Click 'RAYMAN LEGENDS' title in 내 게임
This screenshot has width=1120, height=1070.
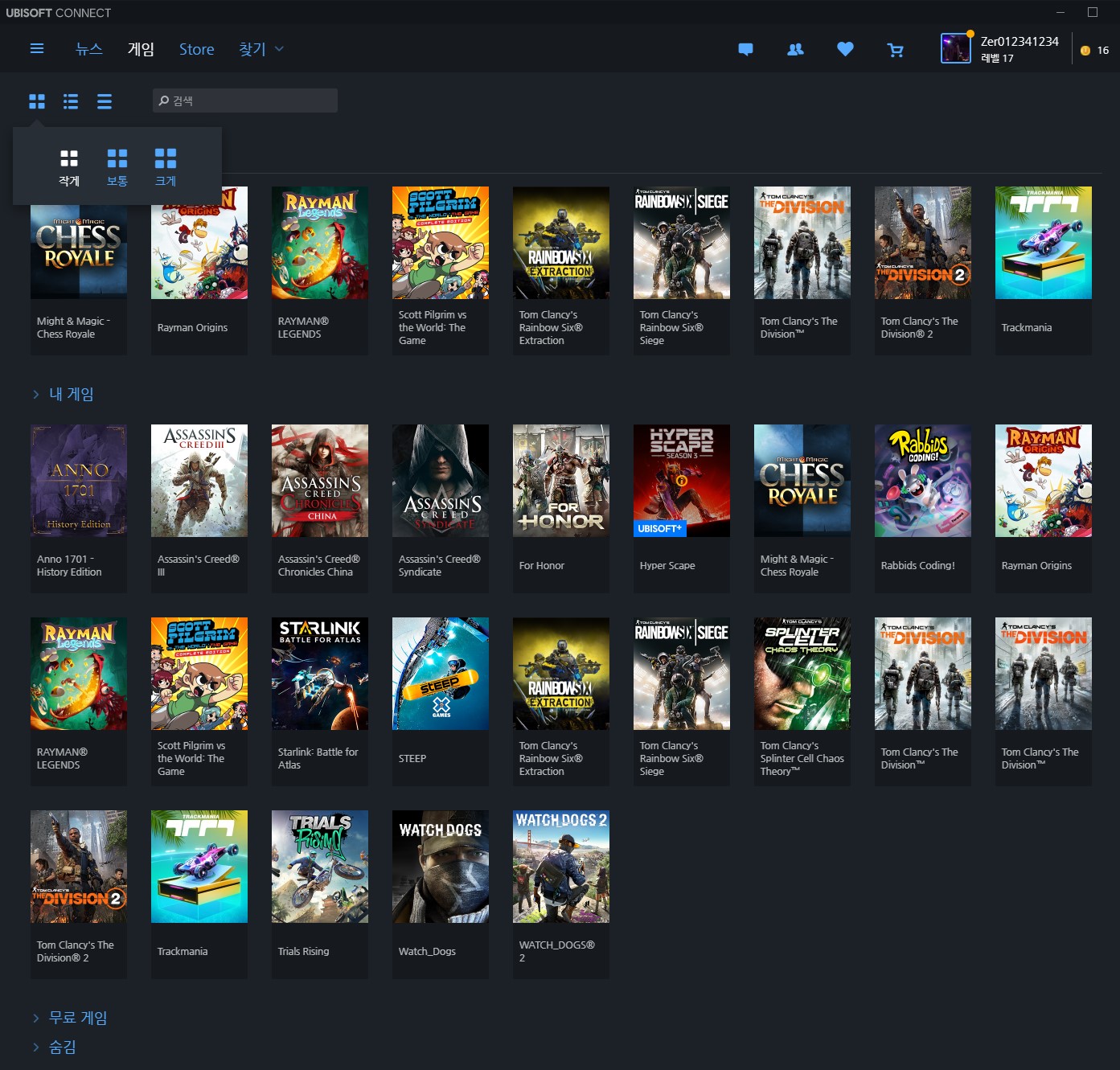tap(62, 758)
